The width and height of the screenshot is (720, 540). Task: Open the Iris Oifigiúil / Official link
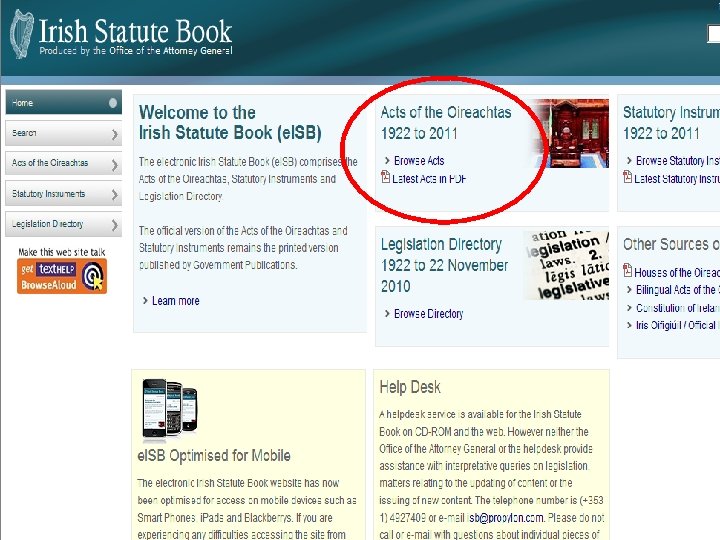(678, 325)
